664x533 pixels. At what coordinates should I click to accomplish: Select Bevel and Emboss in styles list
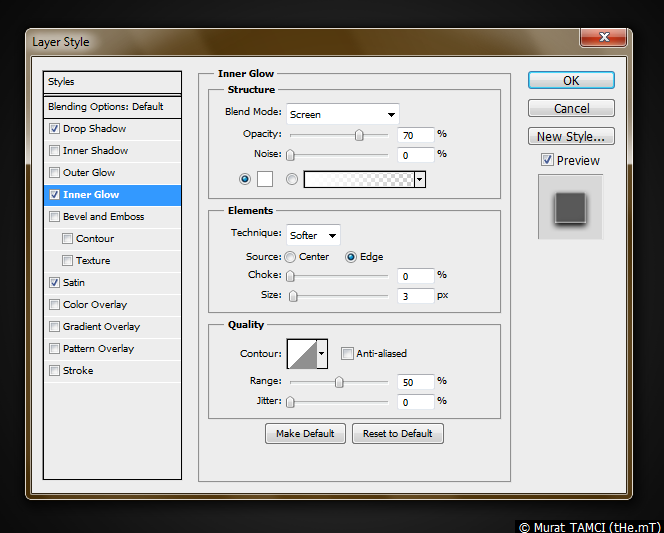click(103, 217)
